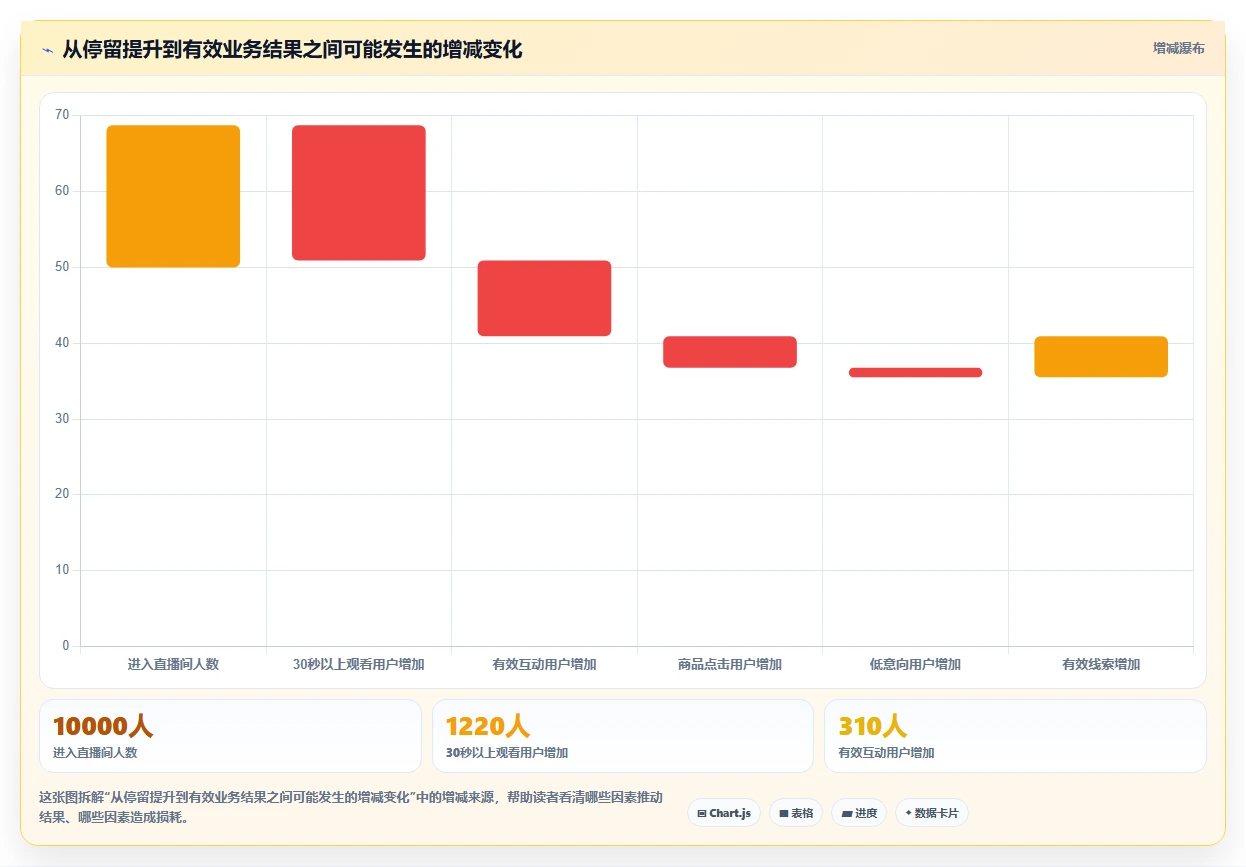Select the red 30秒以上观看用户增加 bar
1246x867 pixels.
click(x=359, y=193)
